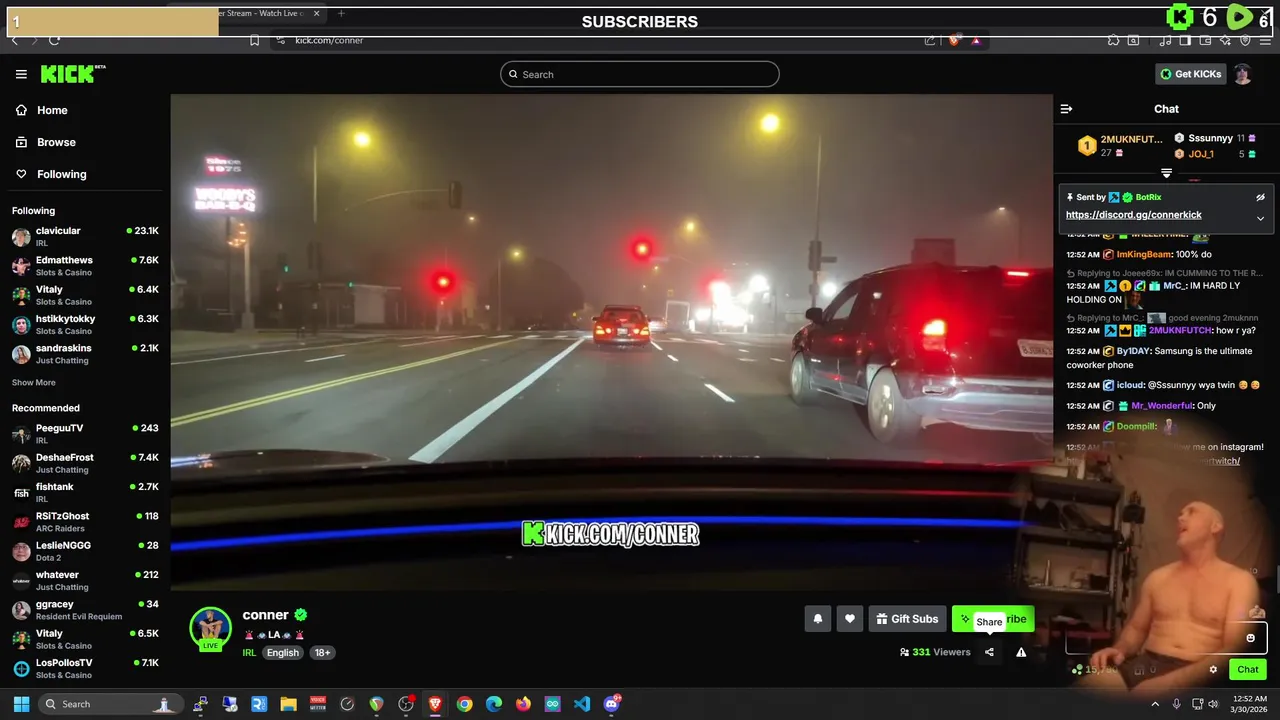Toggle follow heart for conner

pos(850,619)
